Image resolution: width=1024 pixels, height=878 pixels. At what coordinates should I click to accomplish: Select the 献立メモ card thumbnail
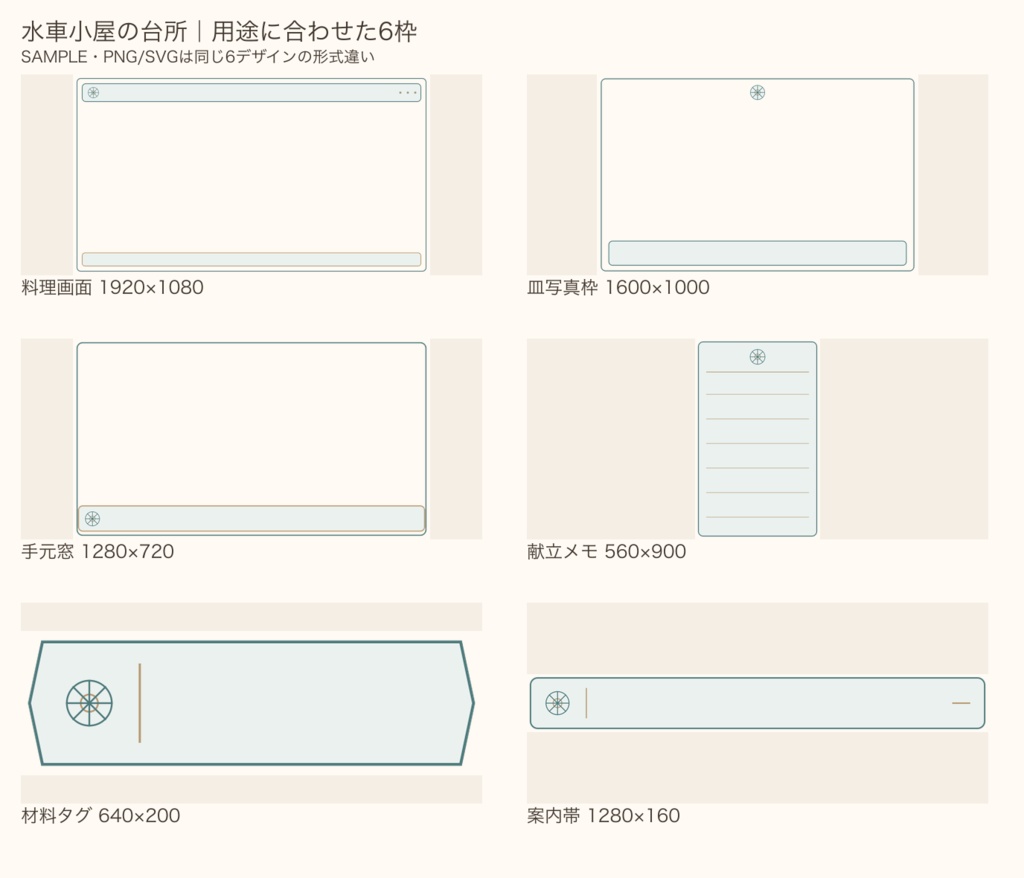click(758, 439)
